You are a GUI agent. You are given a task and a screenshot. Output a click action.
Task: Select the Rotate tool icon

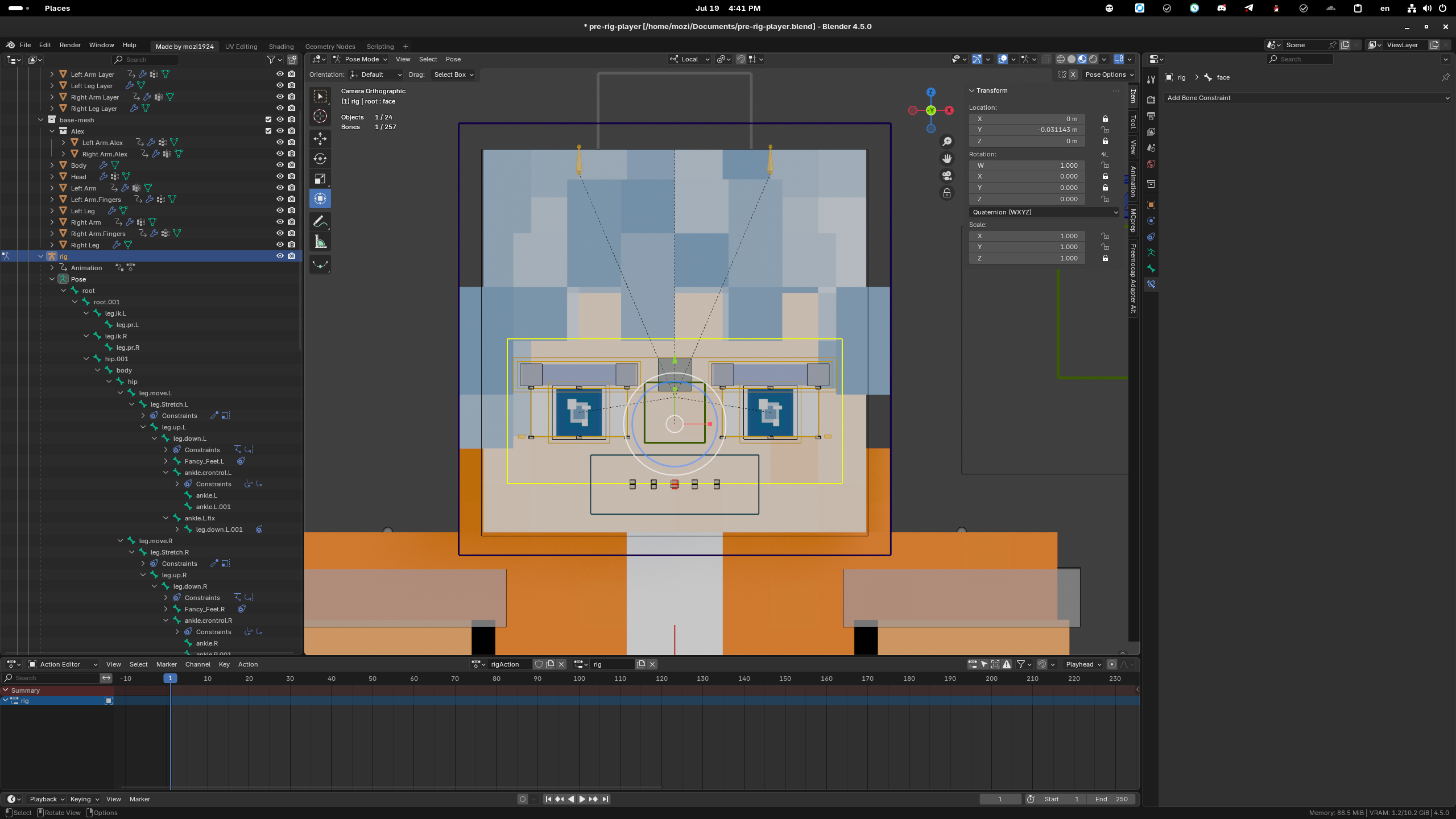coord(320,159)
